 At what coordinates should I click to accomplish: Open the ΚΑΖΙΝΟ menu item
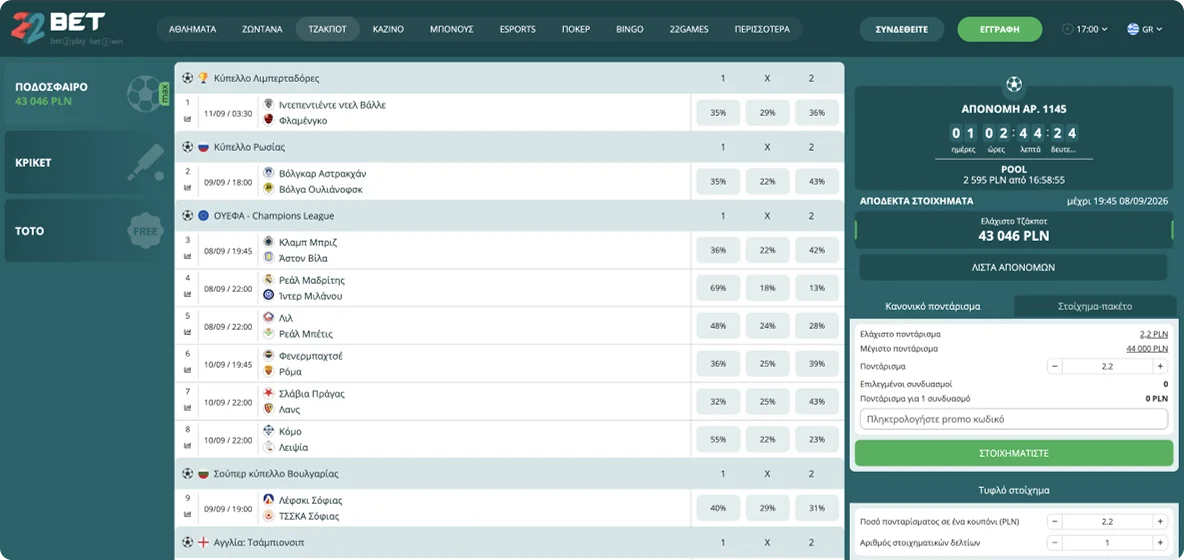388,29
